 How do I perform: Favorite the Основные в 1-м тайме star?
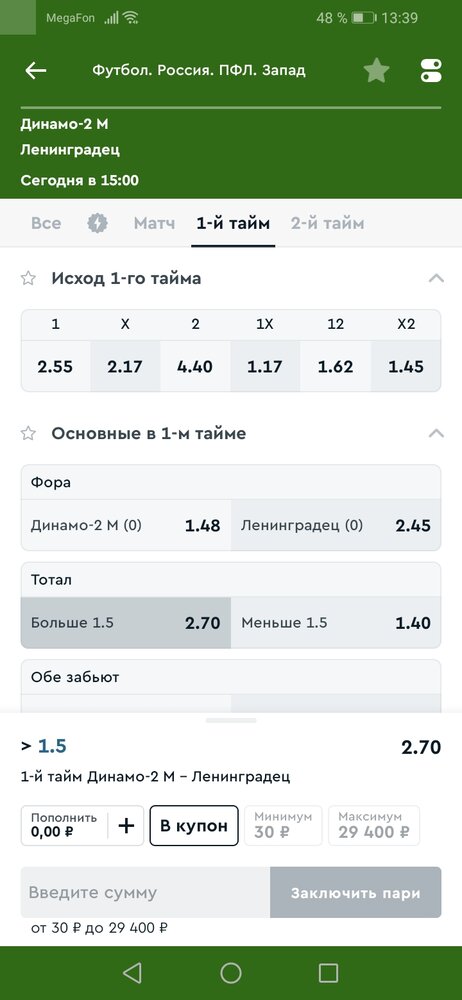[28, 434]
